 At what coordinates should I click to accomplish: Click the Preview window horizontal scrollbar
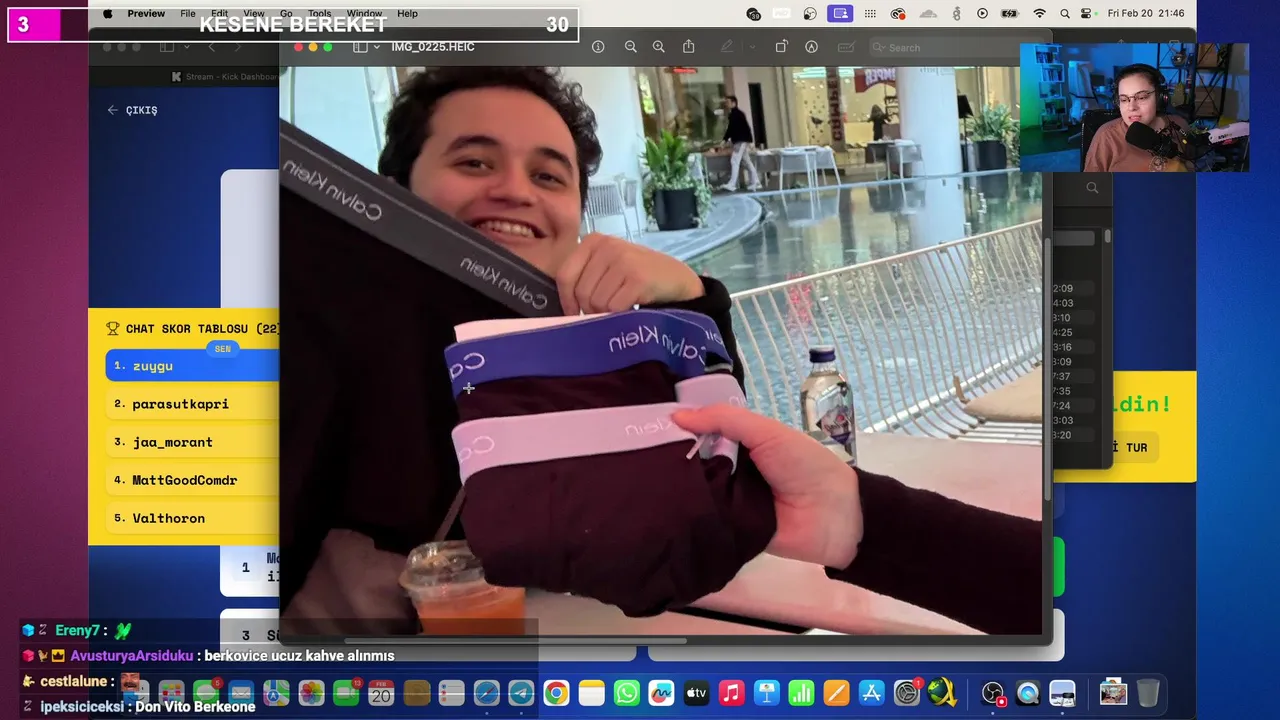(516, 641)
